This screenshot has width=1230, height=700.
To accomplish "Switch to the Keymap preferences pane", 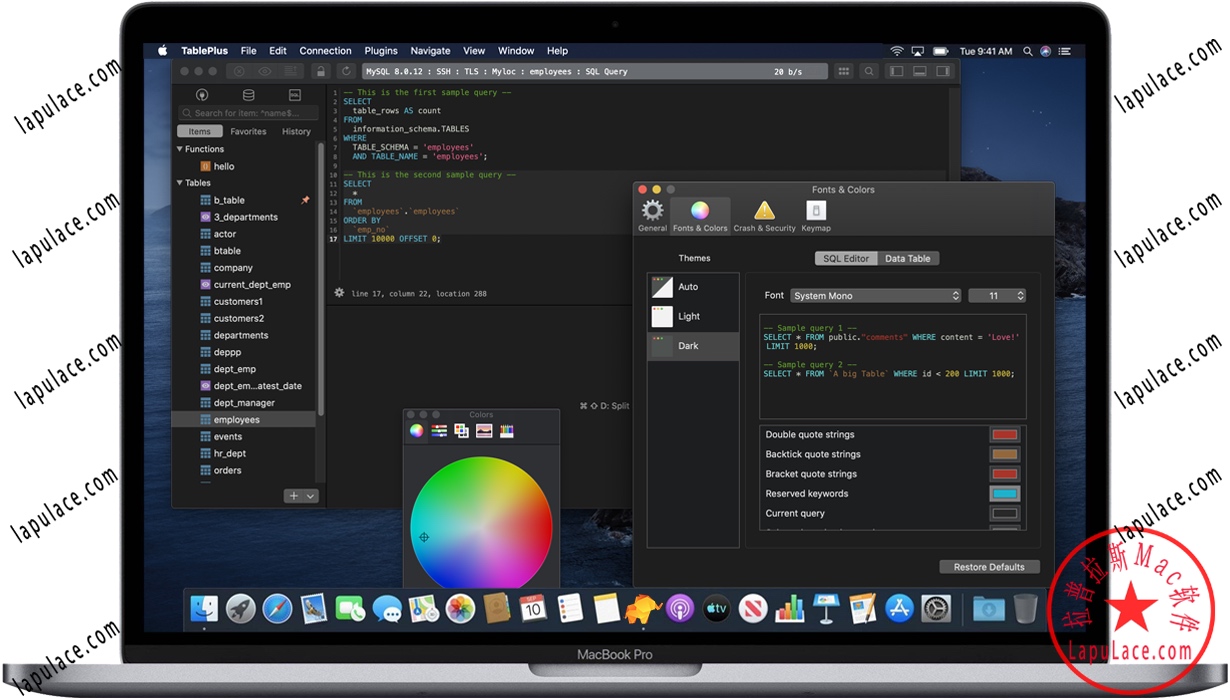I will (816, 212).
